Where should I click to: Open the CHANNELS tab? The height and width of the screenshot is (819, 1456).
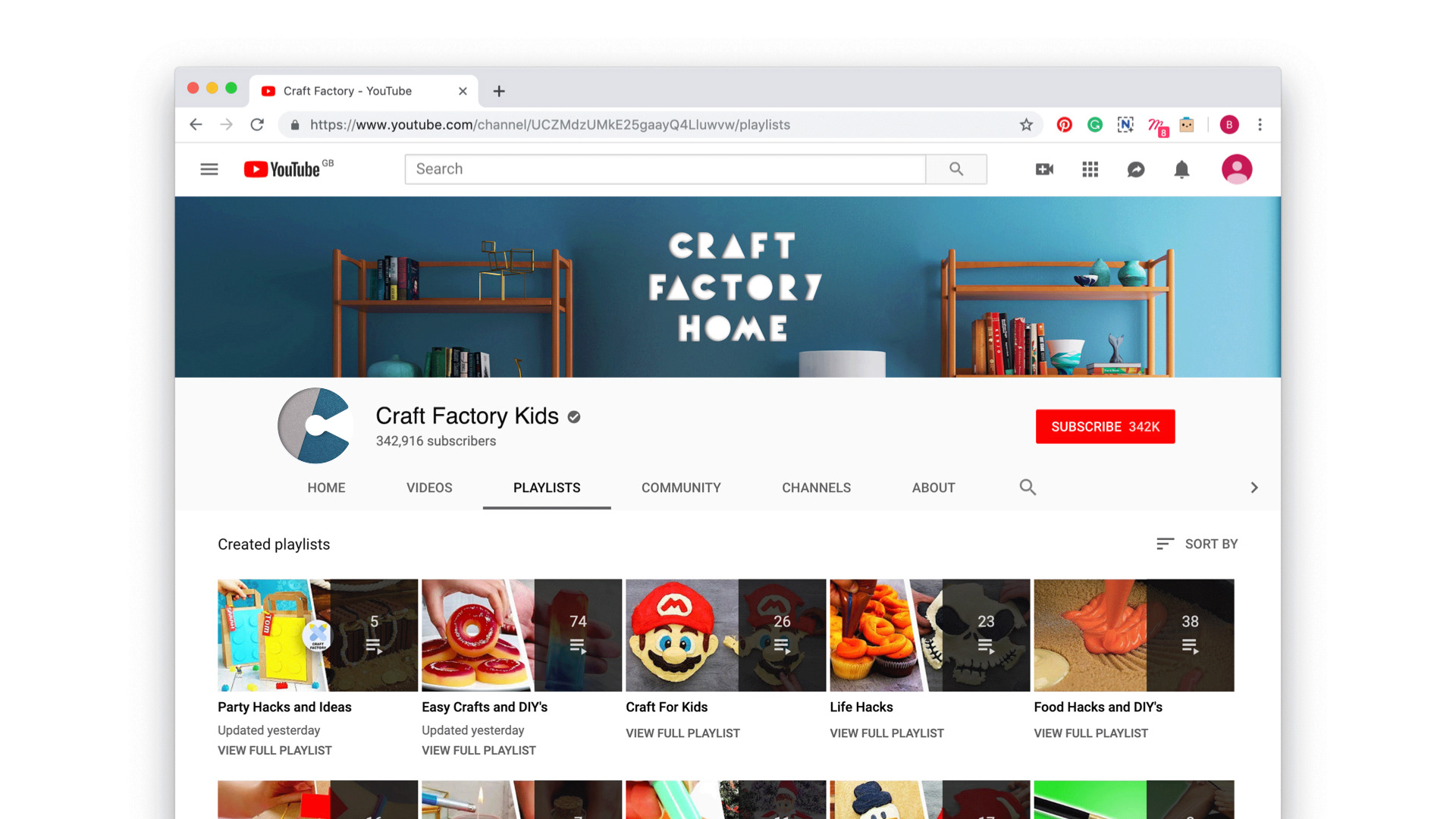[816, 488]
